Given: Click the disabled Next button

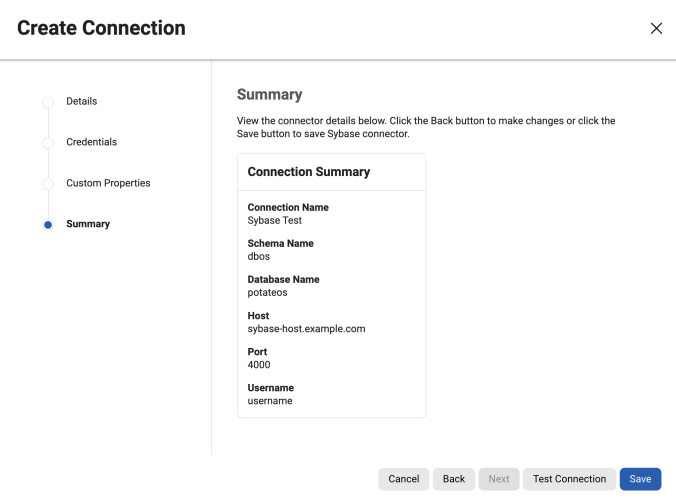Looking at the screenshot, I should click(x=499, y=479).
